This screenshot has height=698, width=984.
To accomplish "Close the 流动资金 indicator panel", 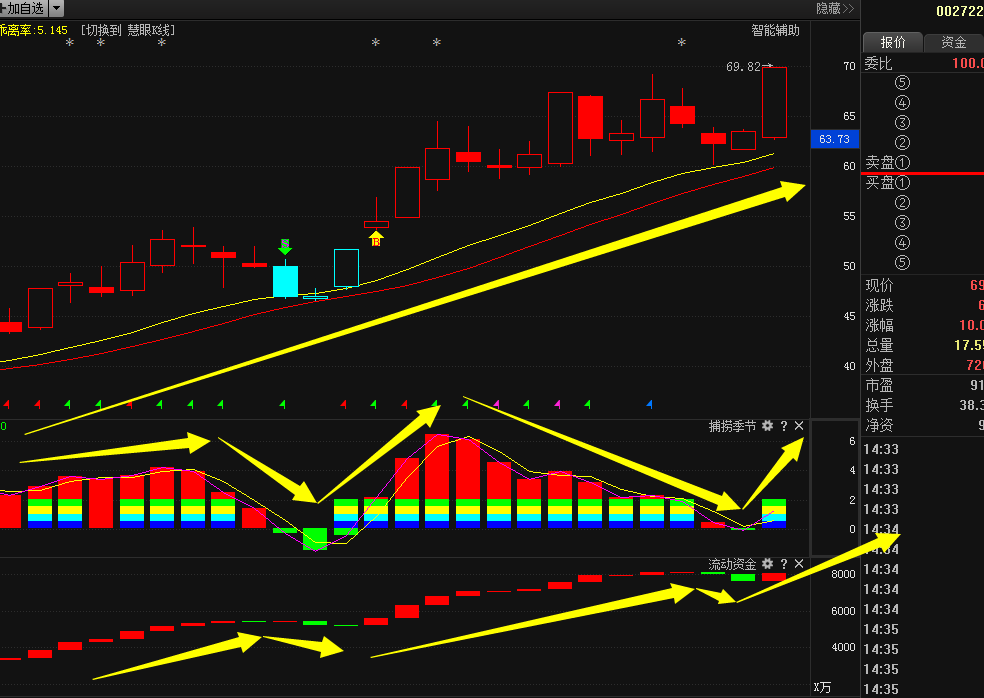I will (x=799, y=564).
